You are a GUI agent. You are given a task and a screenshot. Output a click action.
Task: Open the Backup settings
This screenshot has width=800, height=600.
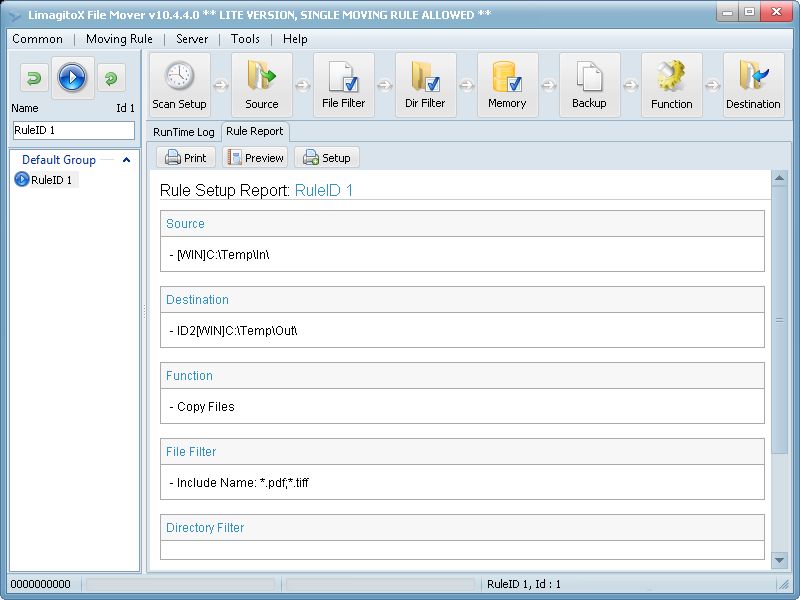click(590, 85)
